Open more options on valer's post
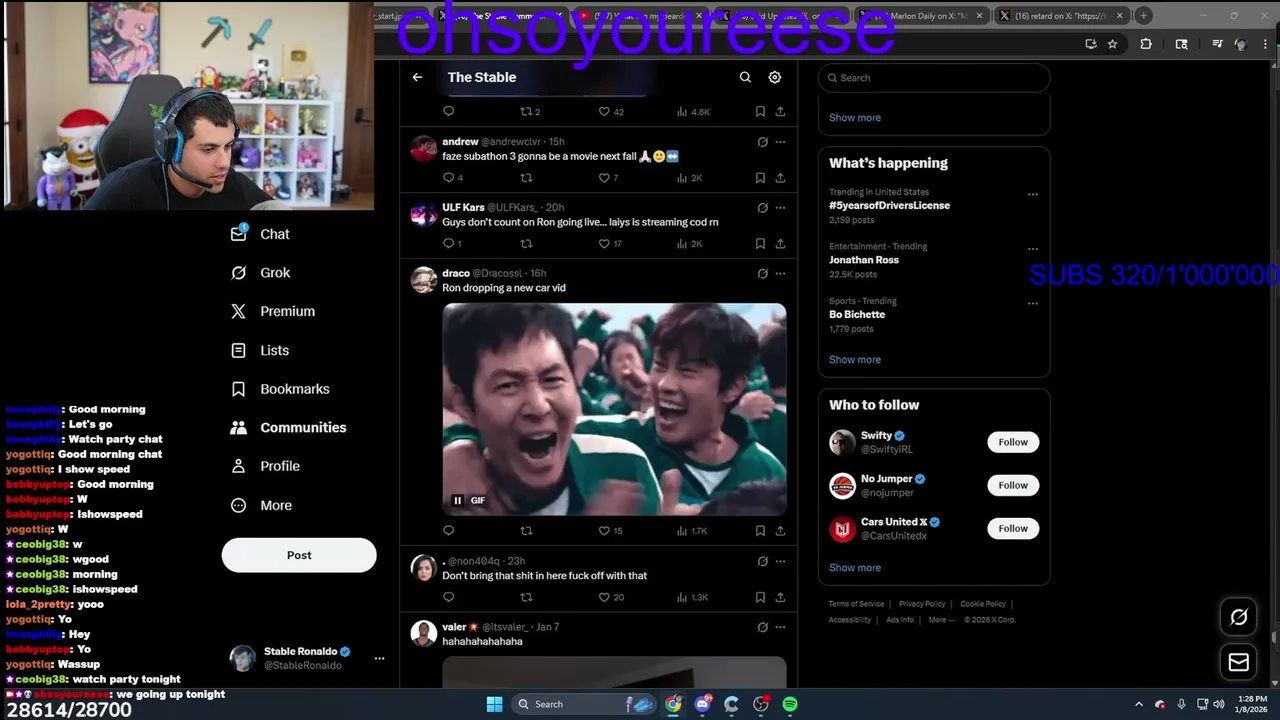 (780, 627)
